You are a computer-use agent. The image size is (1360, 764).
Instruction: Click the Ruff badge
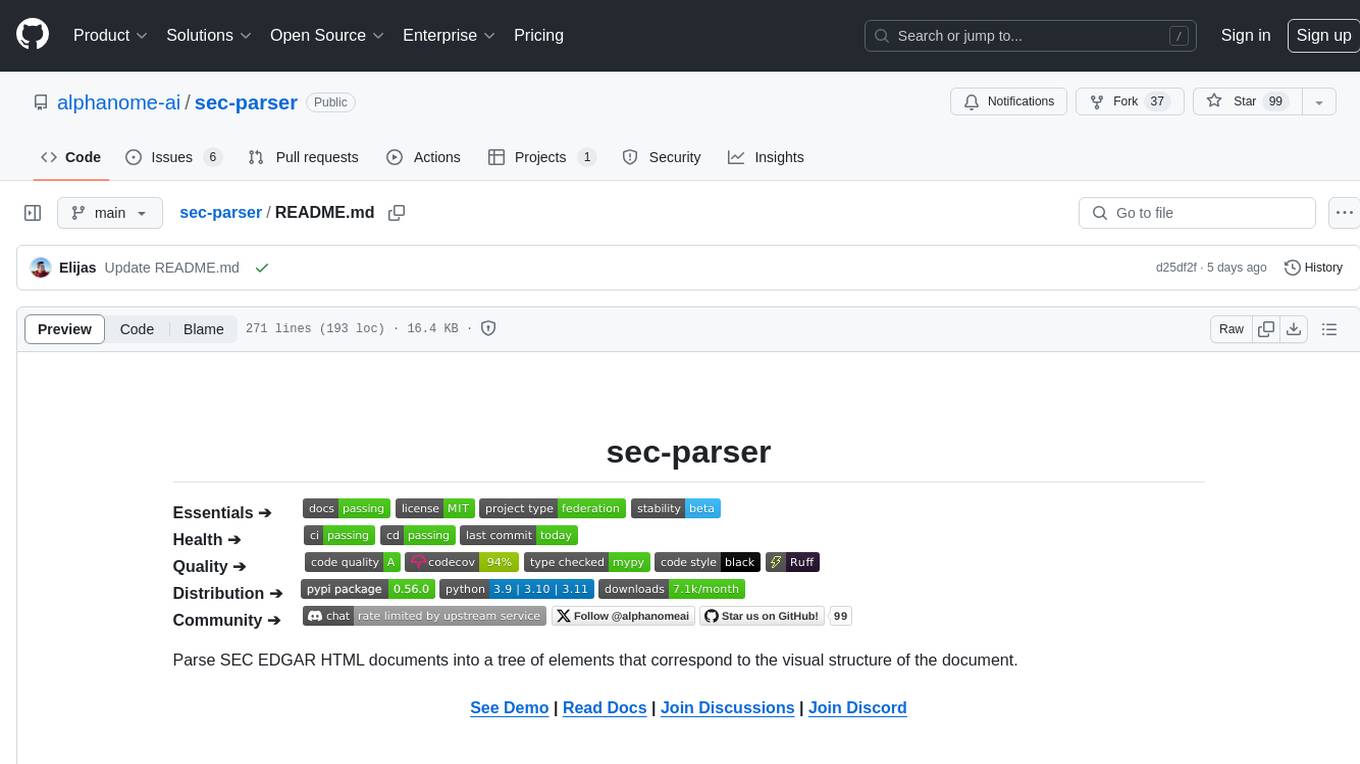(x=792, y=562)
